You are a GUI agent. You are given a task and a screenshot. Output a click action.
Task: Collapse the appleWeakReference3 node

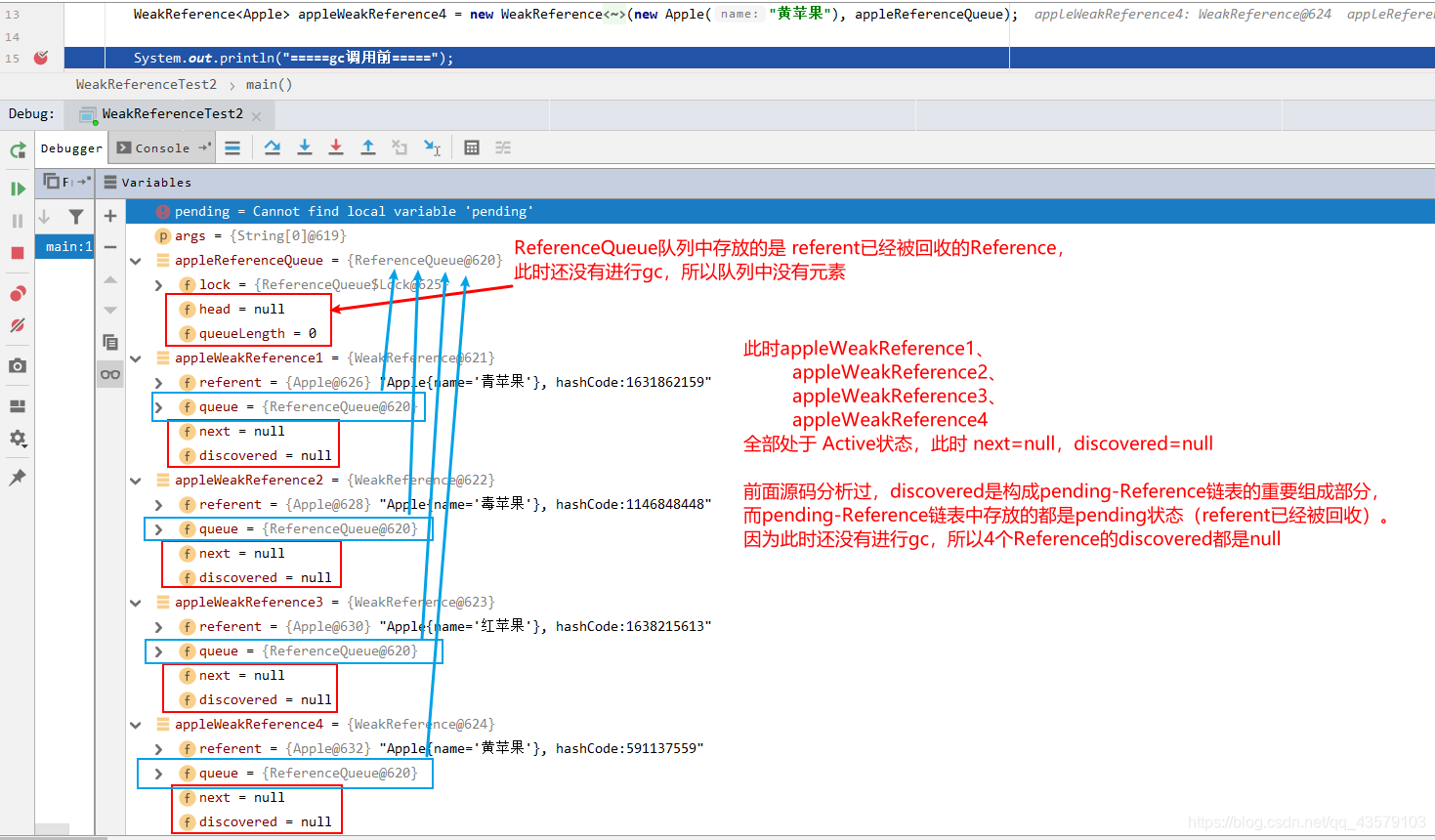(x=136, y=603)
